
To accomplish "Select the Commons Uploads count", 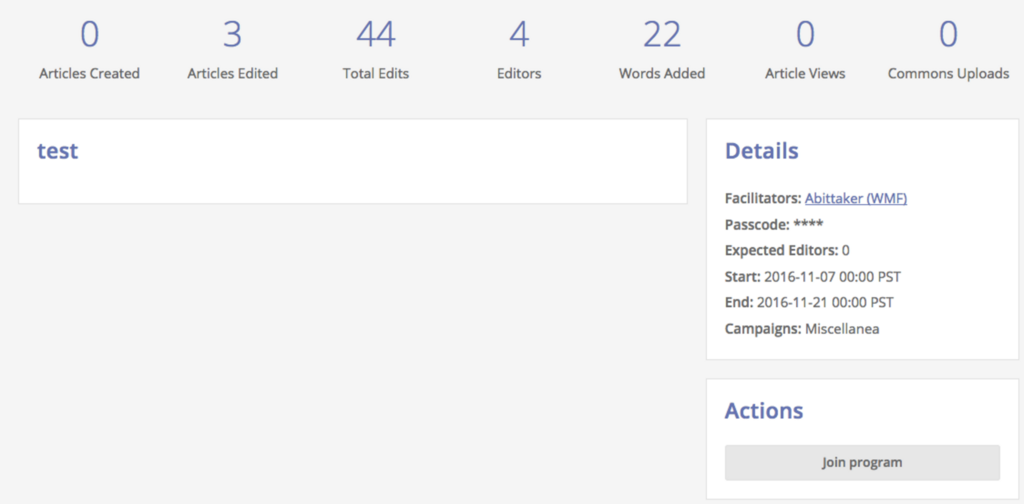I will coord(948,35).
